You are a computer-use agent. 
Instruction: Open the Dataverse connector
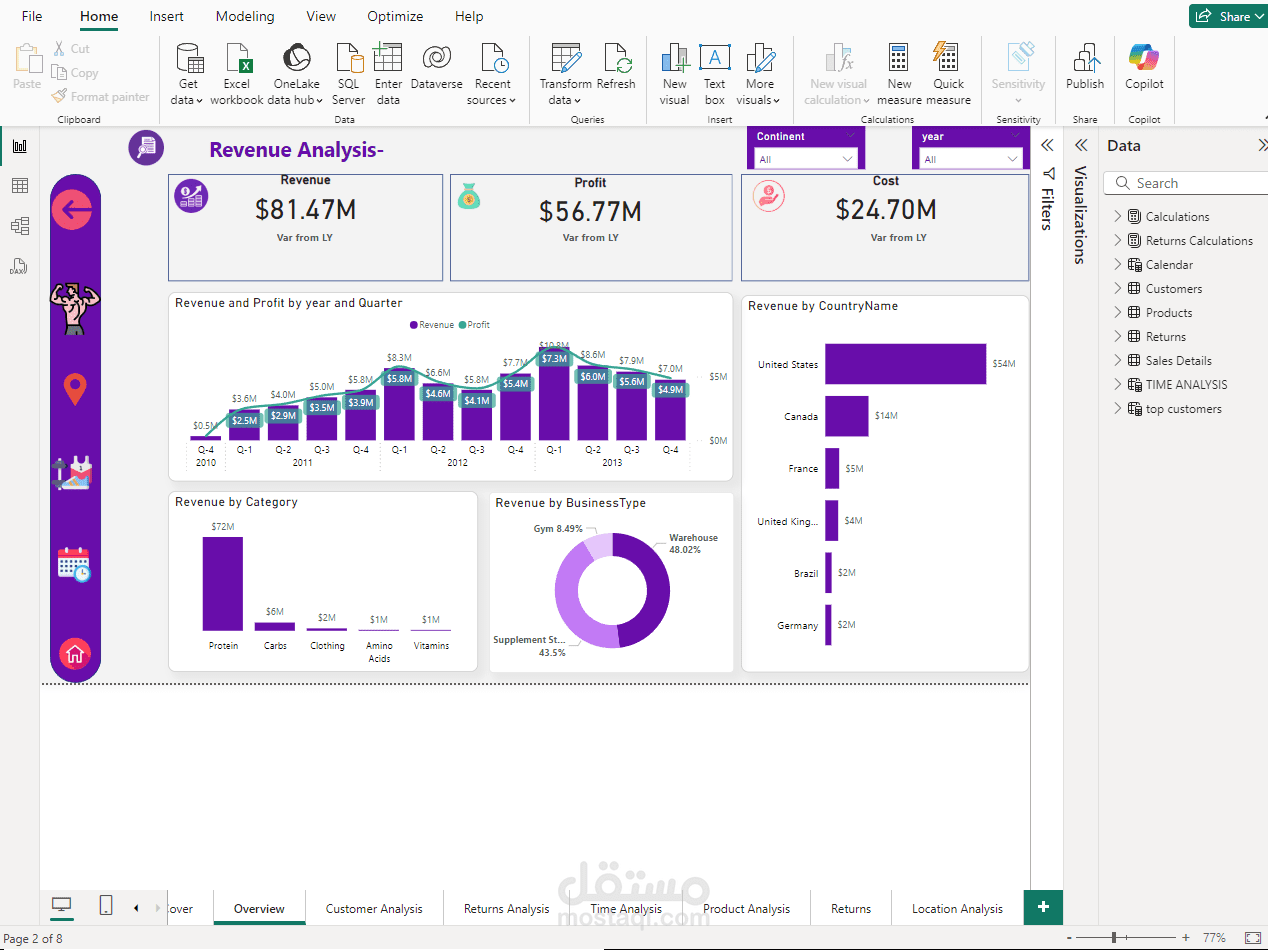pos(437,68)
